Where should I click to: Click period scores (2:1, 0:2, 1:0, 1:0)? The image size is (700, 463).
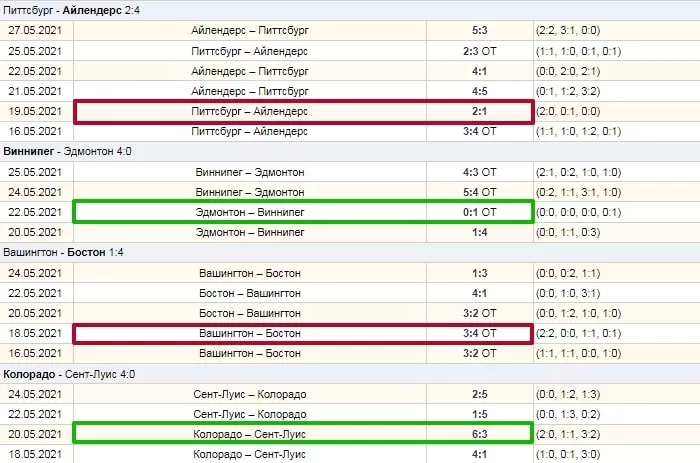[578, 172]
